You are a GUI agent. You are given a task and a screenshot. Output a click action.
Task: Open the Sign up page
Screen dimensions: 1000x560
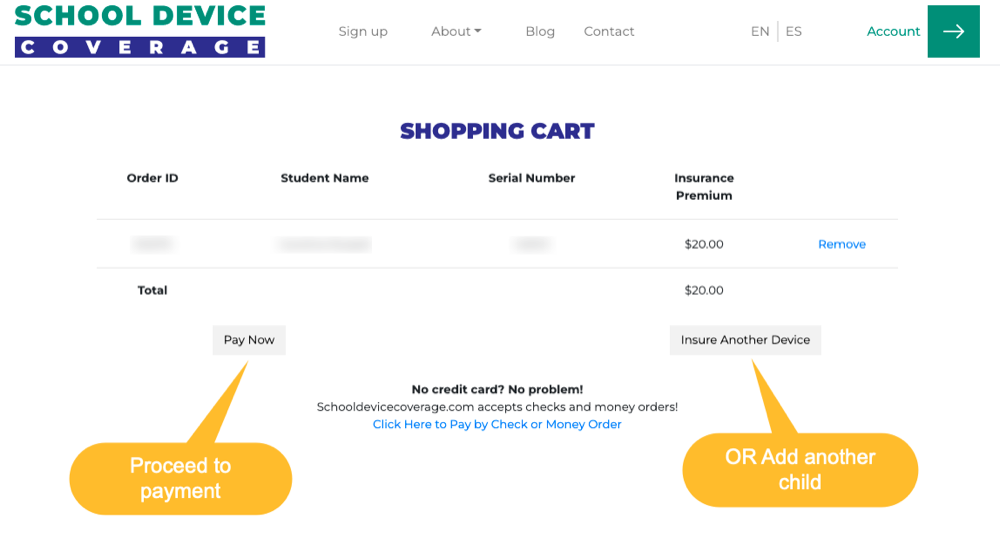click(363, 31)
